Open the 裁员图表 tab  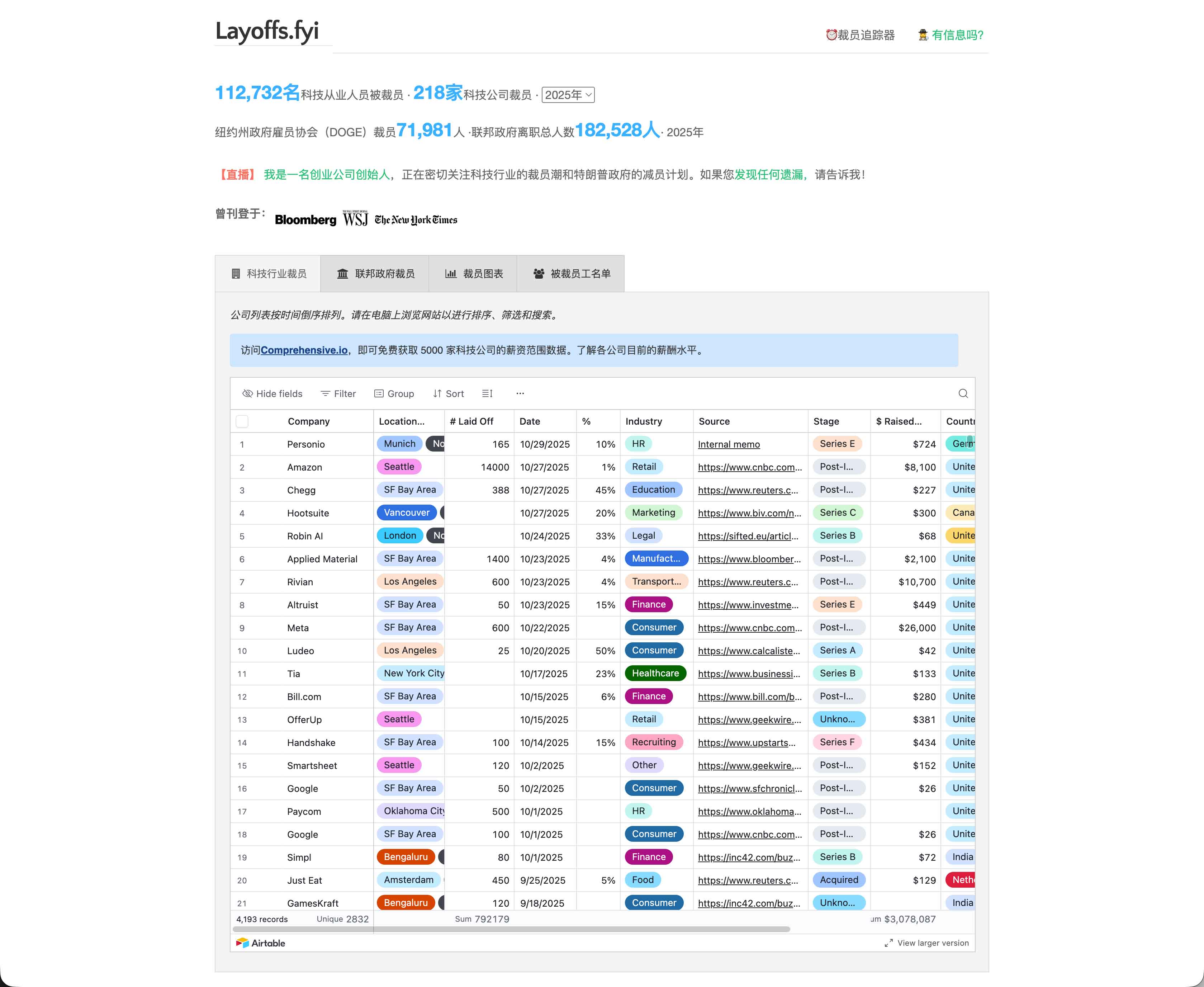474,274
